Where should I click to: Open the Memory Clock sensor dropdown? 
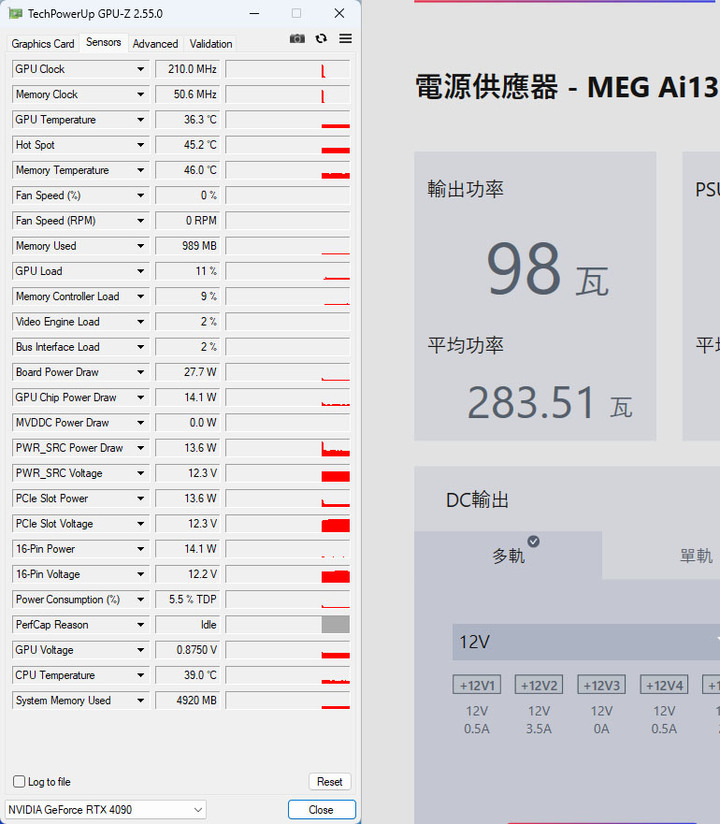(141, 94)
